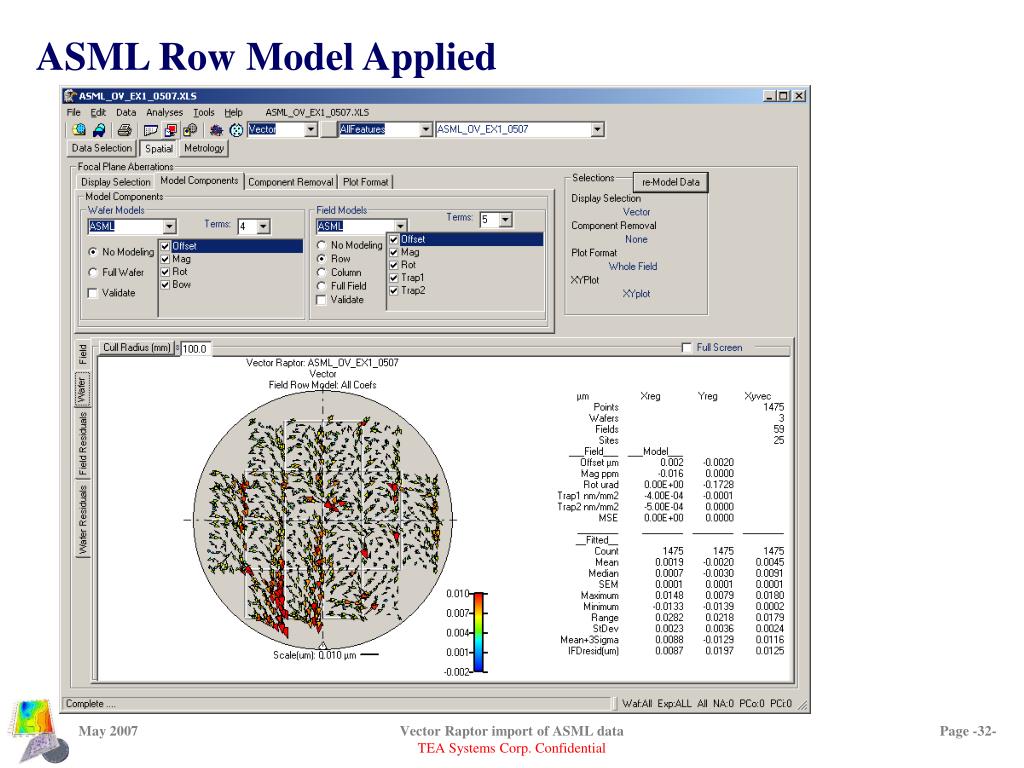Viewport: 1024px width, 768px height.
Task: Click the re-Model Data button
Action: [x=671, y=182]
